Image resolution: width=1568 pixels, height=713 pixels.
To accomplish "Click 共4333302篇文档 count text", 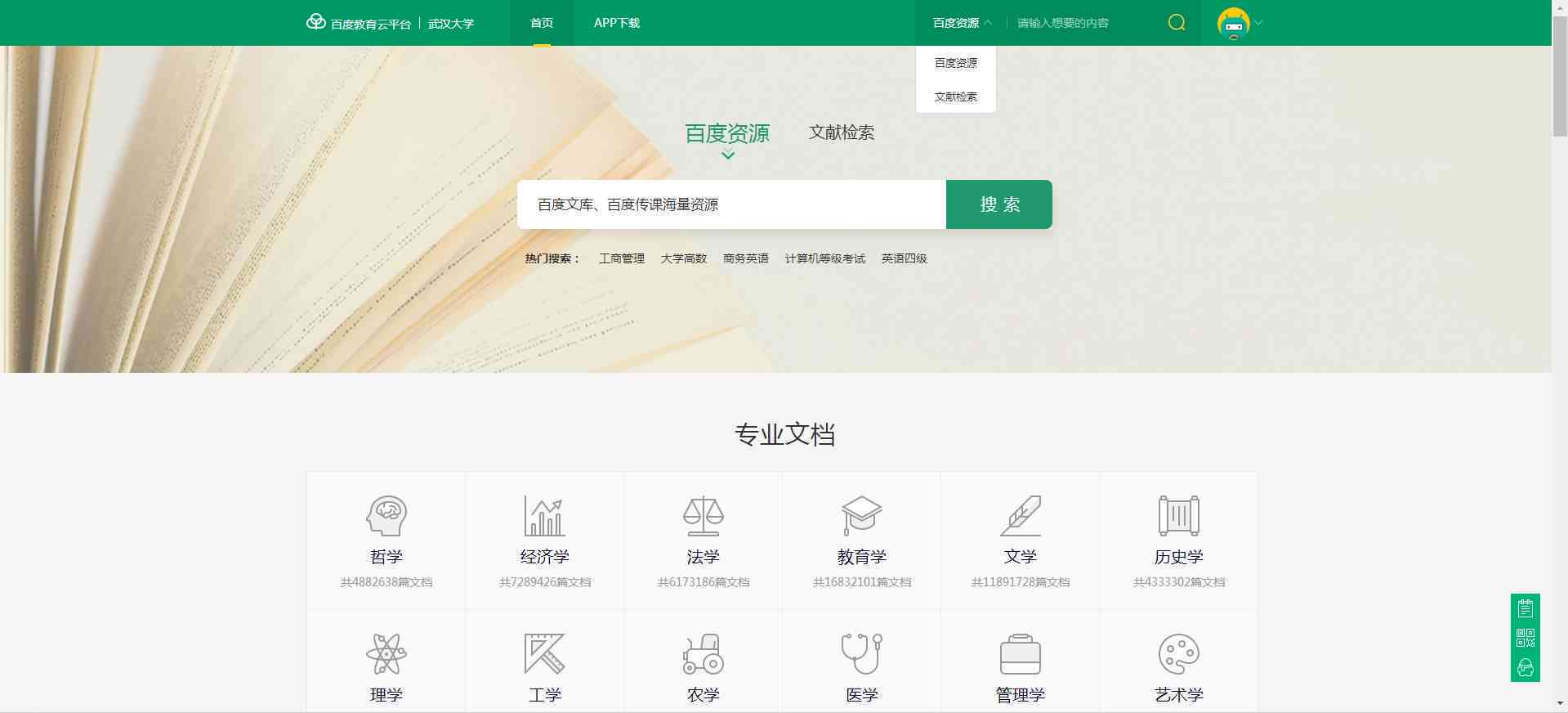I will [1179, 582].
